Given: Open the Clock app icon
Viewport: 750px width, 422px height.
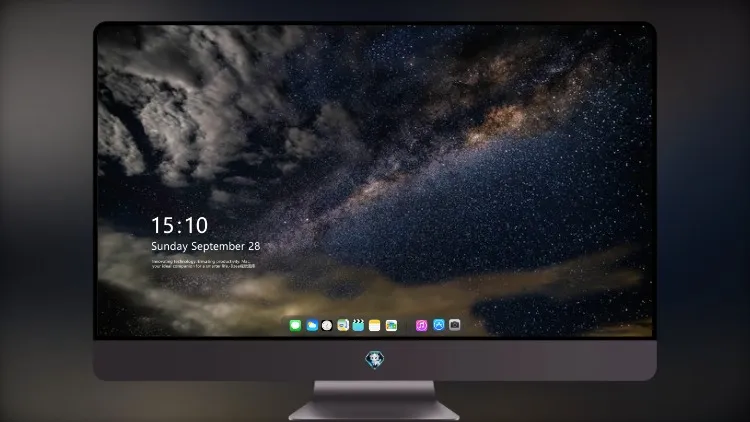Looking at the screenshot, I should [327, 325].
